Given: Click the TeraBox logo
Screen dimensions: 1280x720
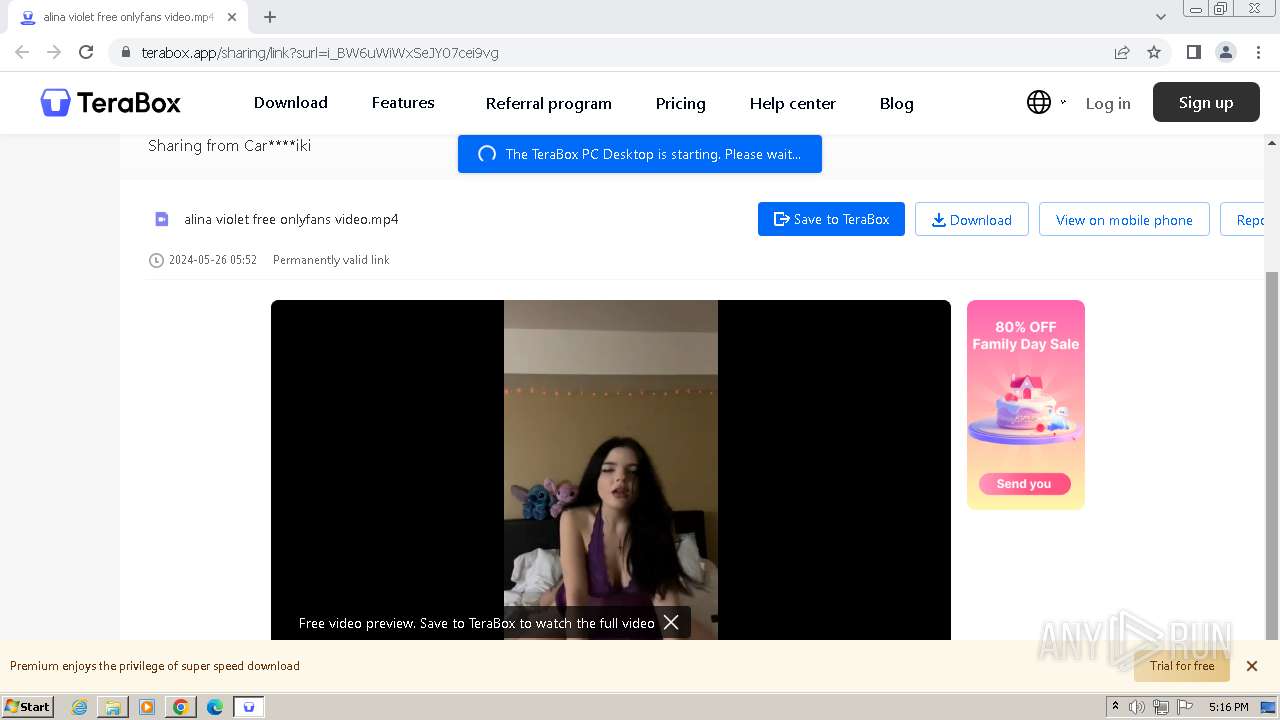Looking at the screenshot, I should (111, 102).
